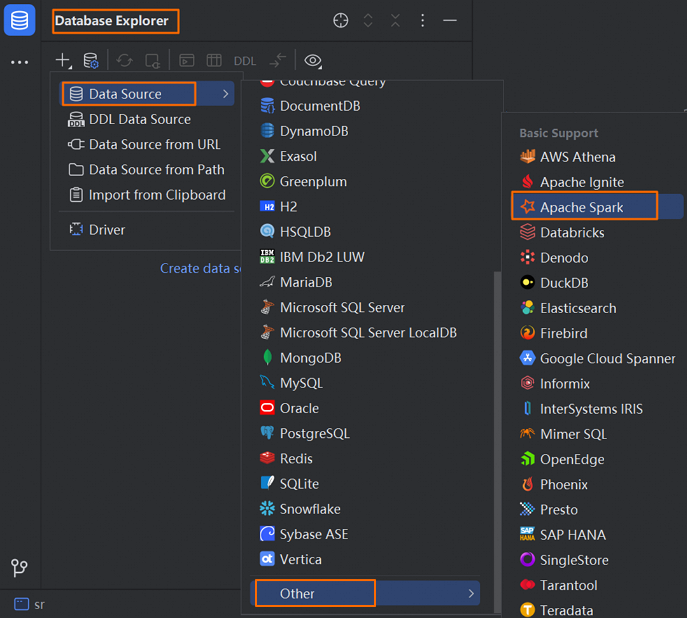Click the Select Opened File crosshair icon

[340, 20]
